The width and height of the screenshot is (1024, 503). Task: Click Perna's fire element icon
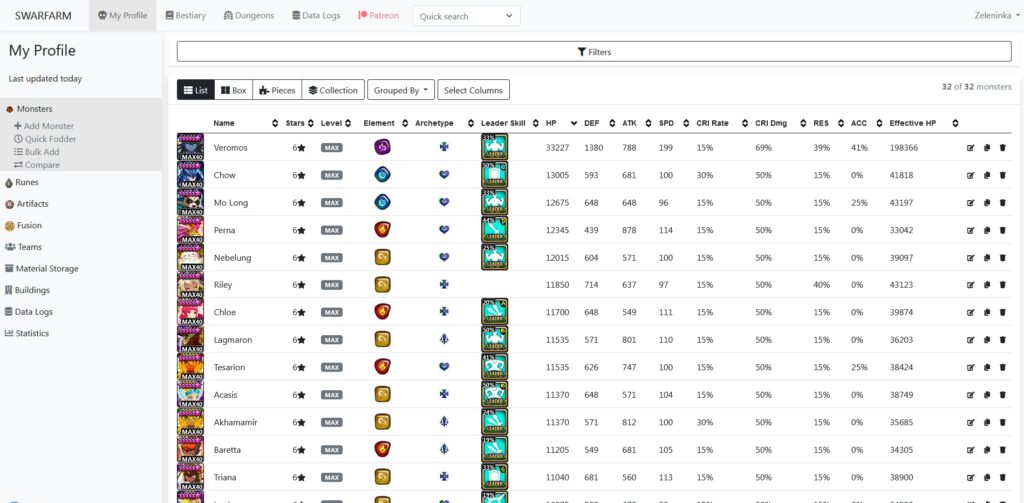point(382,229)
